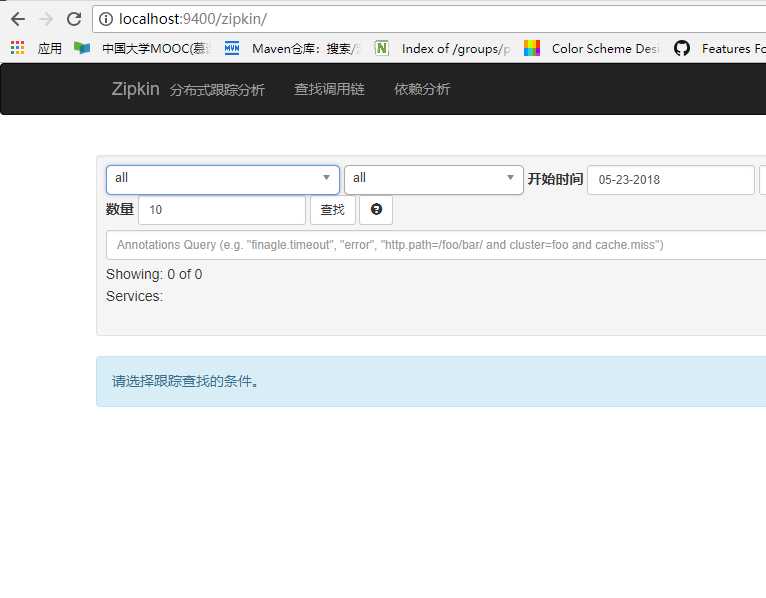Expand the service name dropdown
766x598 pixels.
(x=223, y=180)
